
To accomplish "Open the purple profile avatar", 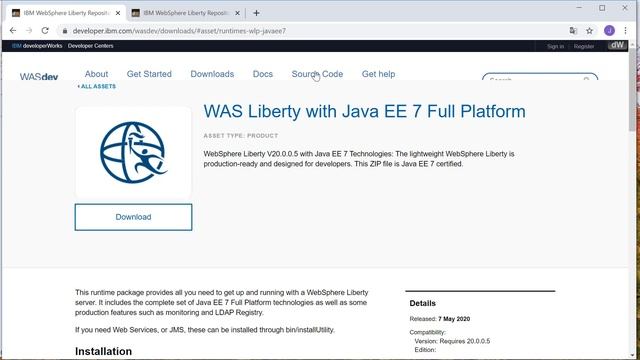I will (609, 31).
